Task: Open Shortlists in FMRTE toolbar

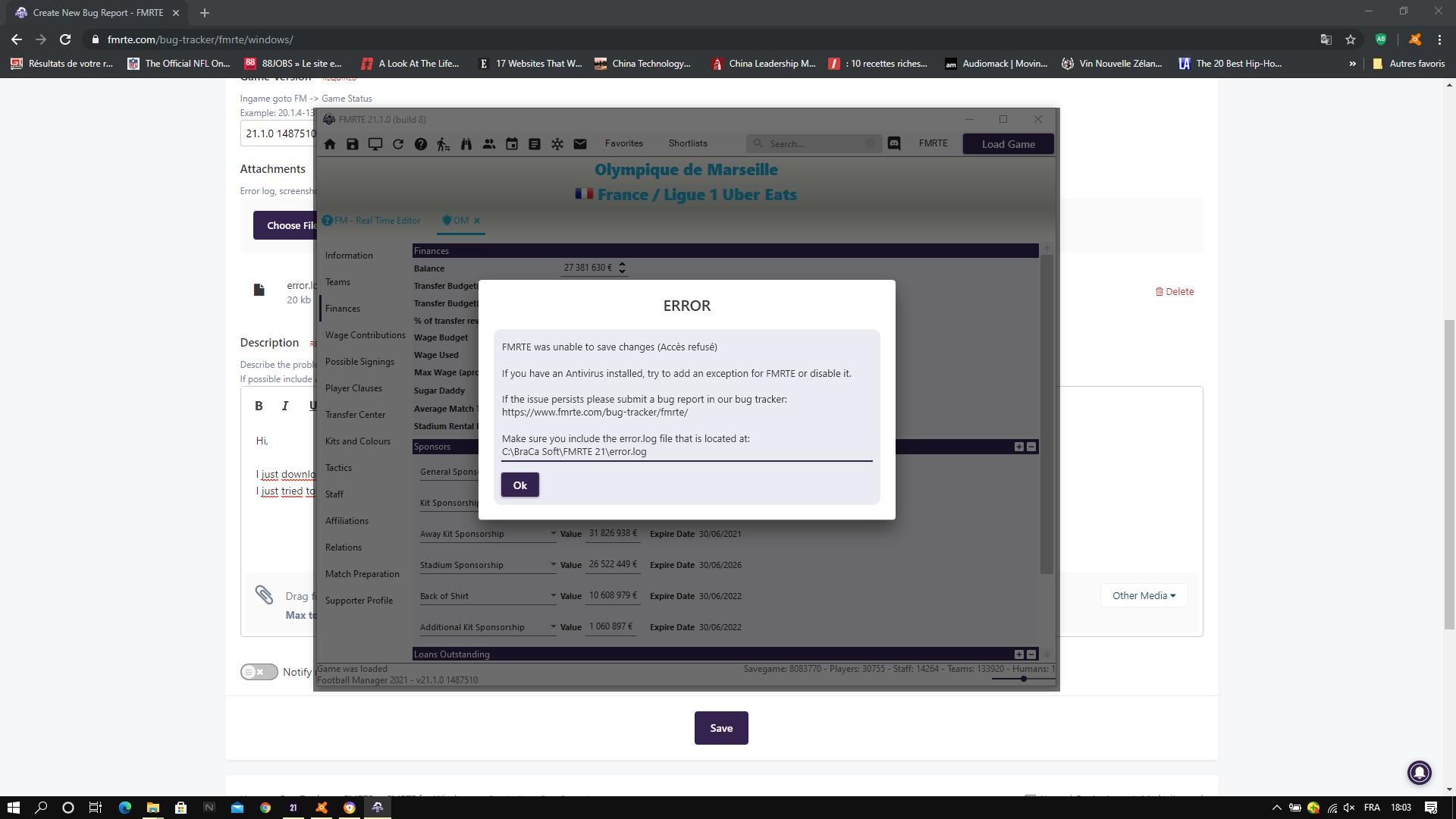Action: click(x=688, y=143)
